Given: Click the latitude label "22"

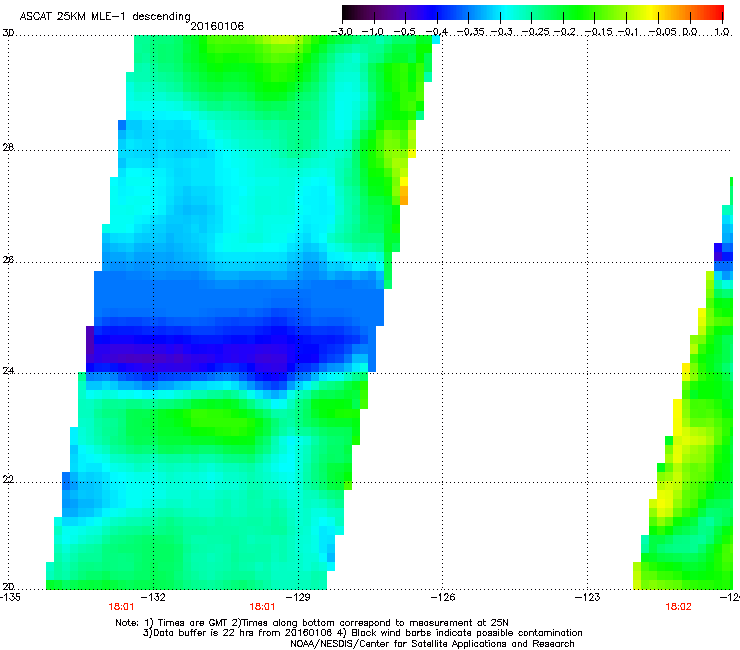Looking at the screenshot, I should (8, 479).
